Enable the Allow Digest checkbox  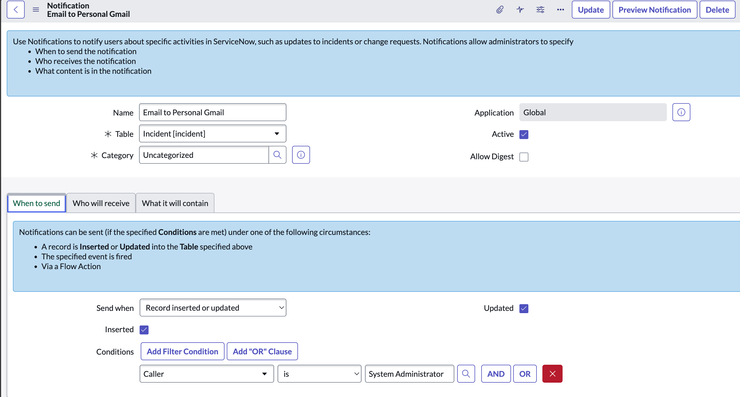[524, 157]
